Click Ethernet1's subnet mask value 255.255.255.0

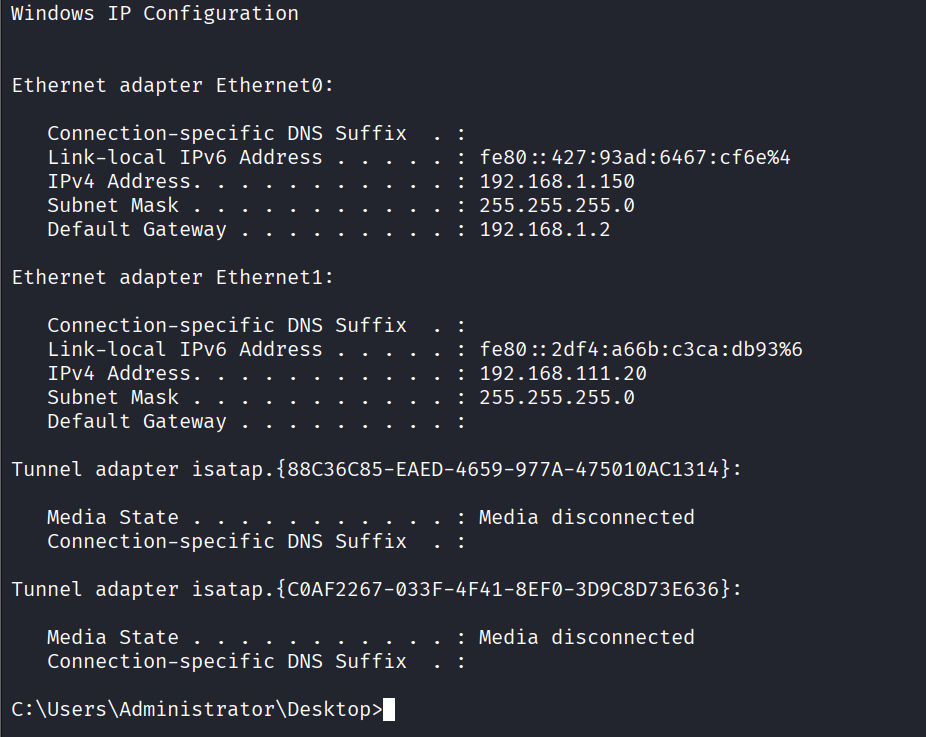(x=557, y=397)
